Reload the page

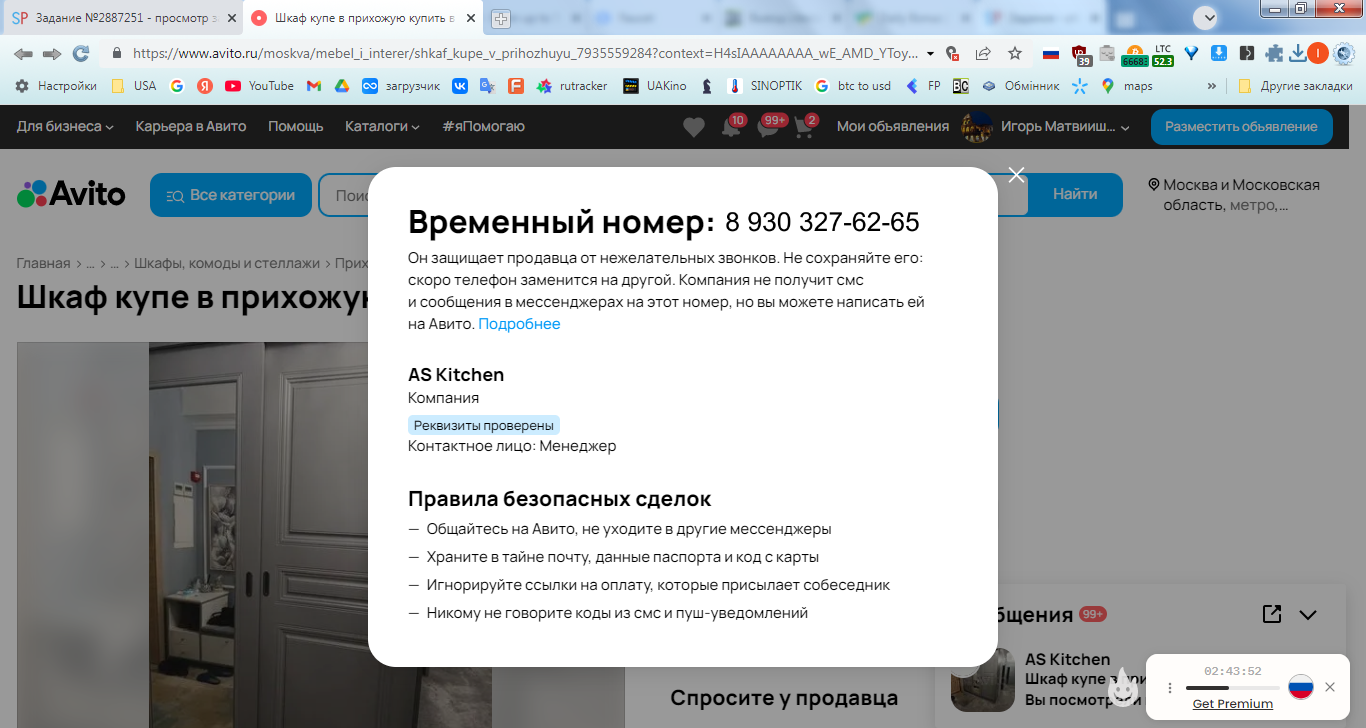tap(81, 53)
